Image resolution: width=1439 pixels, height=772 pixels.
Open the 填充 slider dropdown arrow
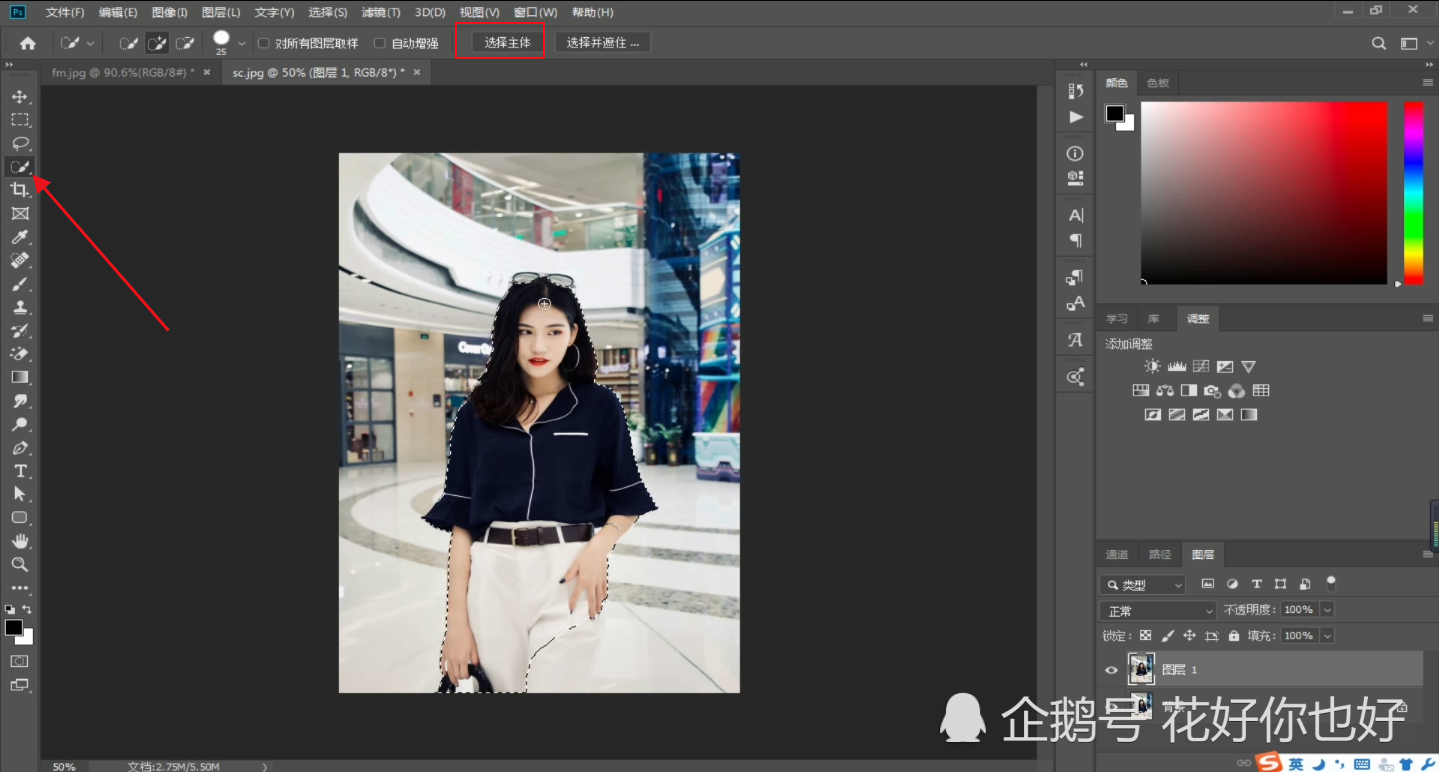point(1327,636)
